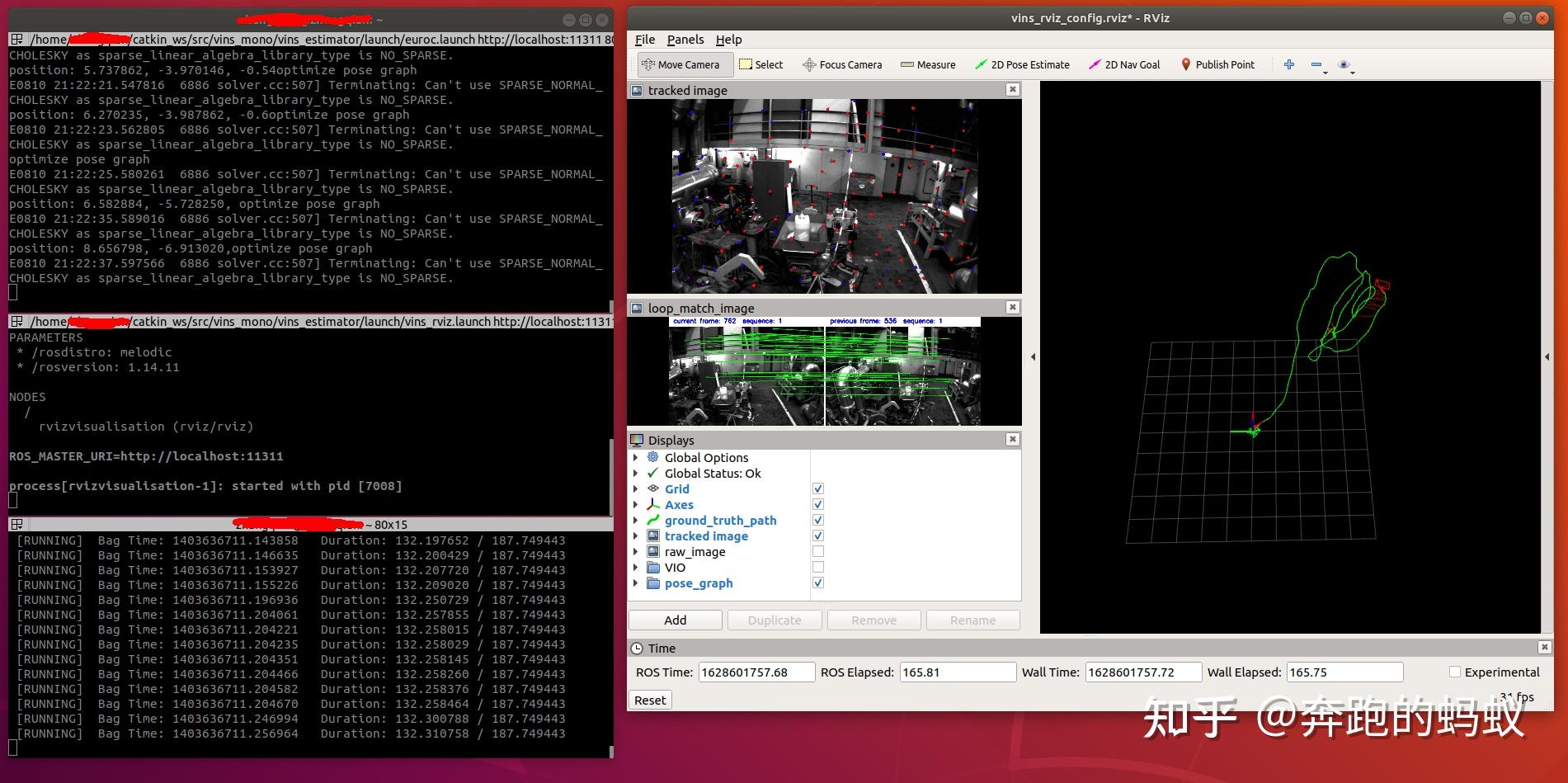
Task: Toggle the tracked image checkbox
Action: pyautogui.click(x=818, y=535)
